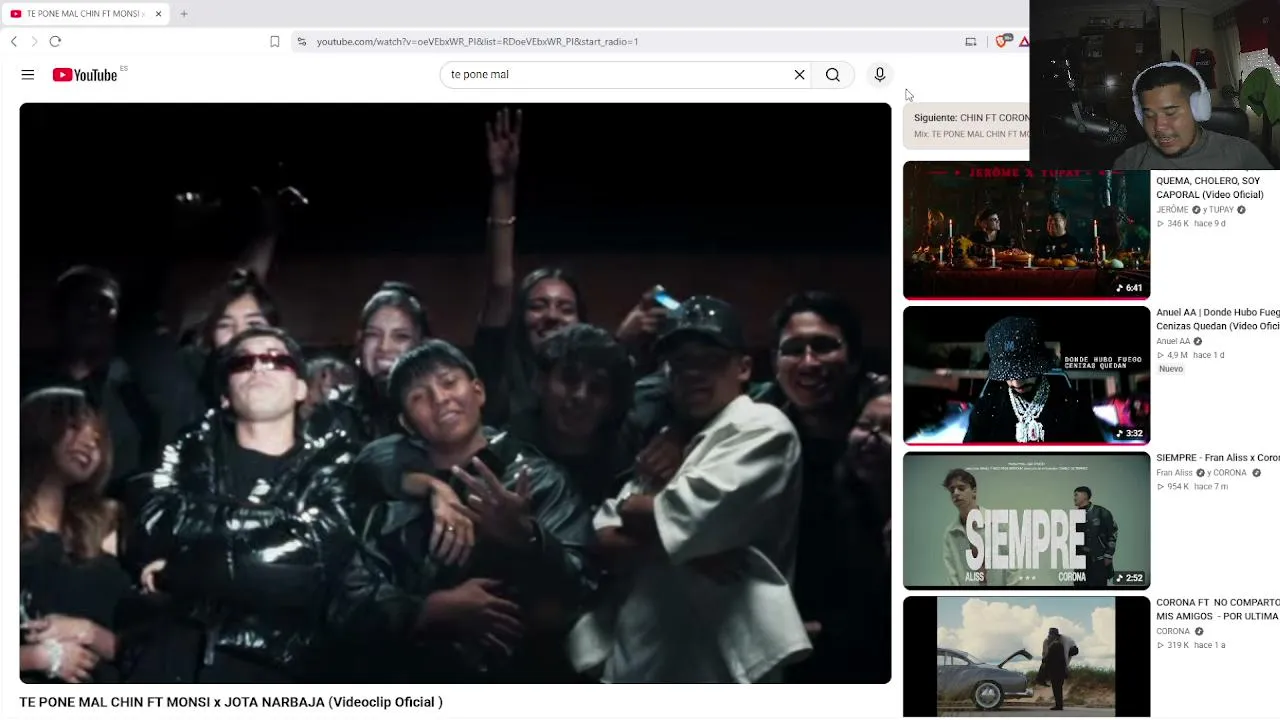Image resolution: width=1280 pixels, height=720 pixels.
Task: Open the QUEMA, CHOLERO, SOY CAPORAL thumbnail
Action: pyautogui.click(x=1026, y=231)
